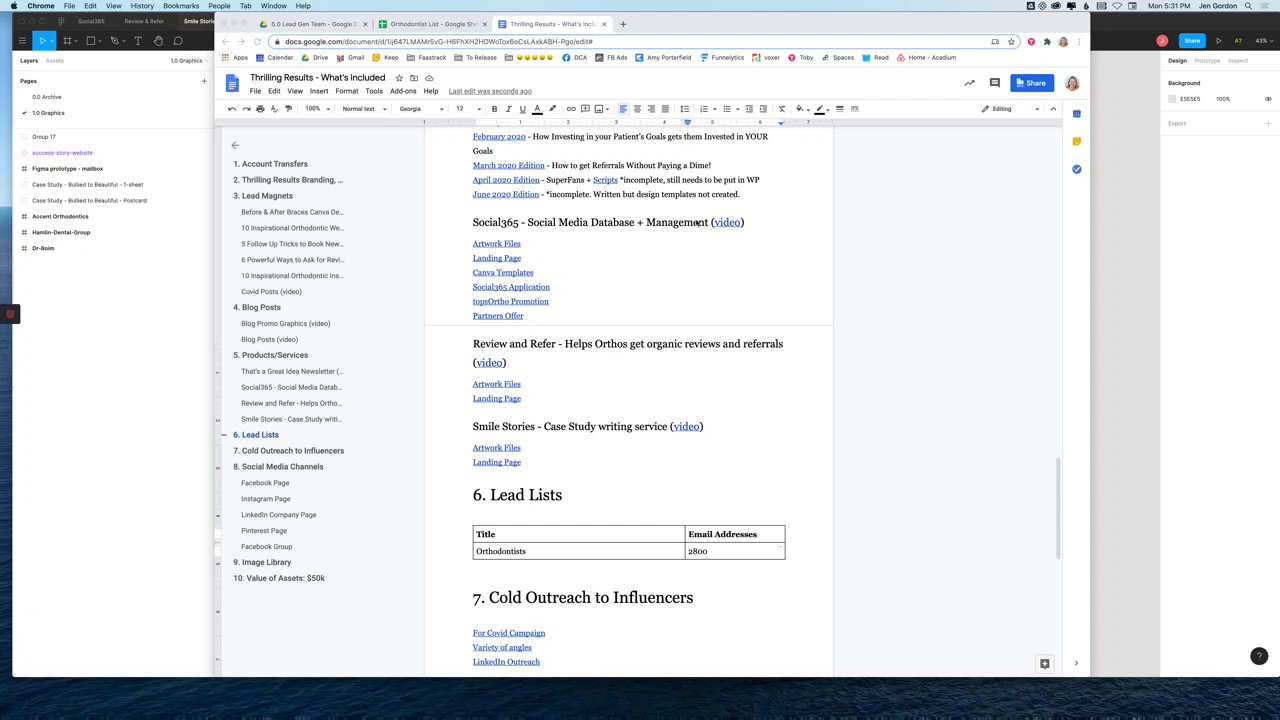Click the Insert link icon

point(571,109)
